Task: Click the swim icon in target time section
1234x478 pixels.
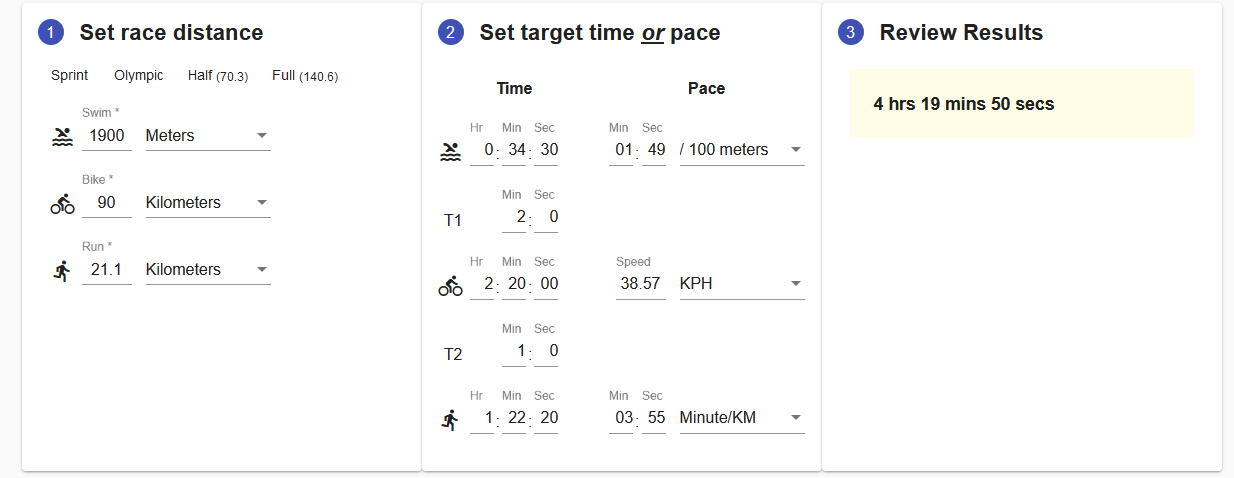Action: [450, 151]
